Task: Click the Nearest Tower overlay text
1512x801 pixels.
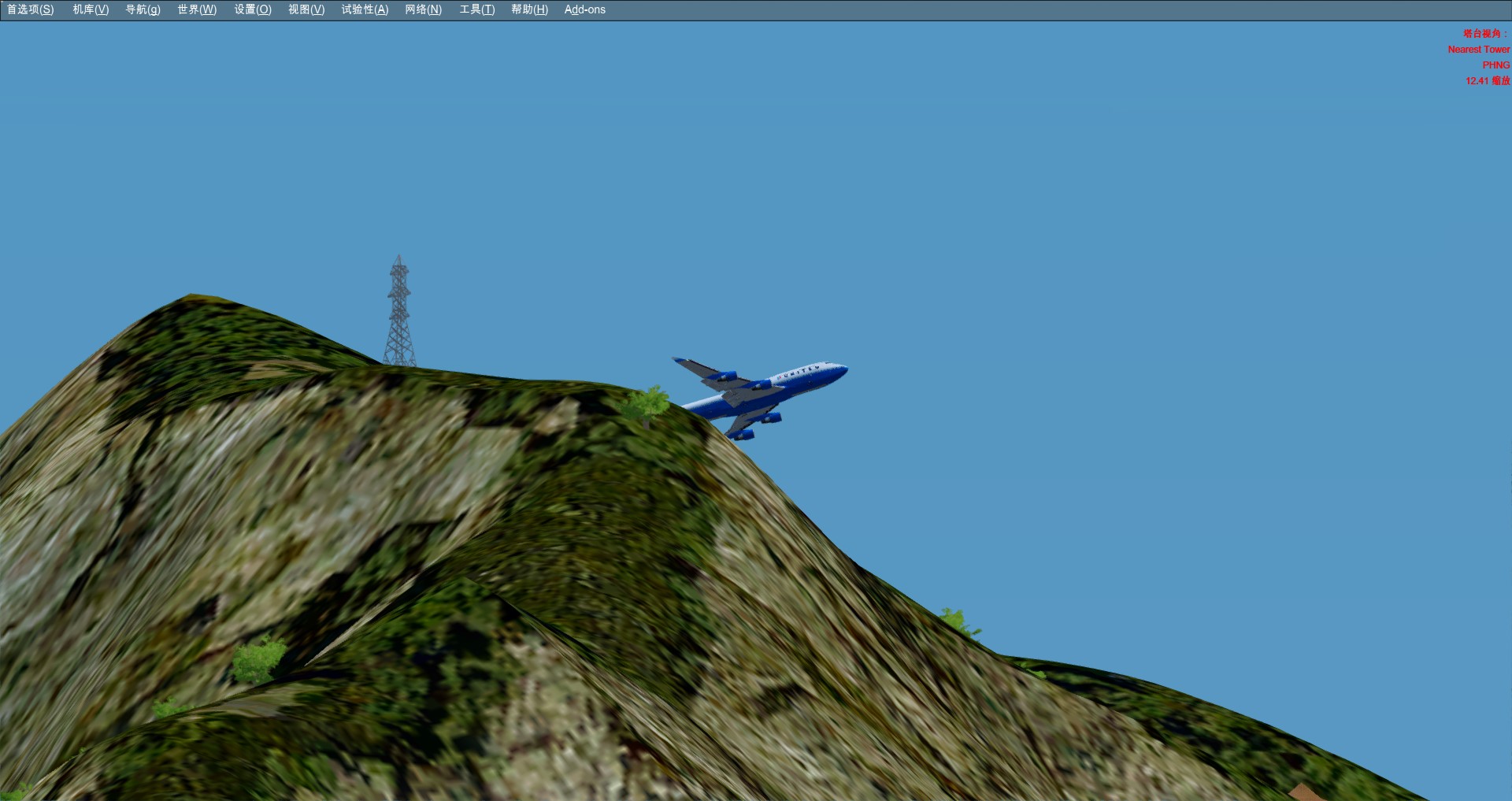Action: [x=1478, y=50]
